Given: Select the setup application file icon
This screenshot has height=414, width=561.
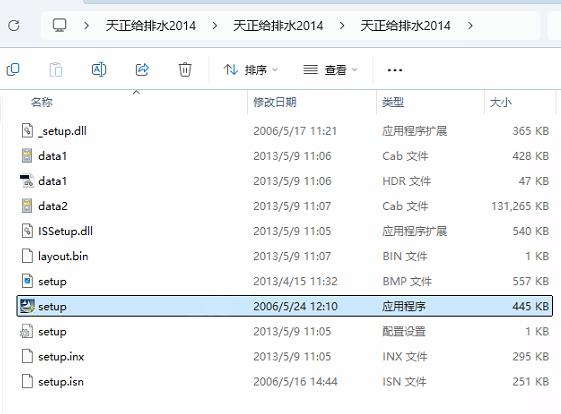Looking at the screenshot, I should point(27,306).
